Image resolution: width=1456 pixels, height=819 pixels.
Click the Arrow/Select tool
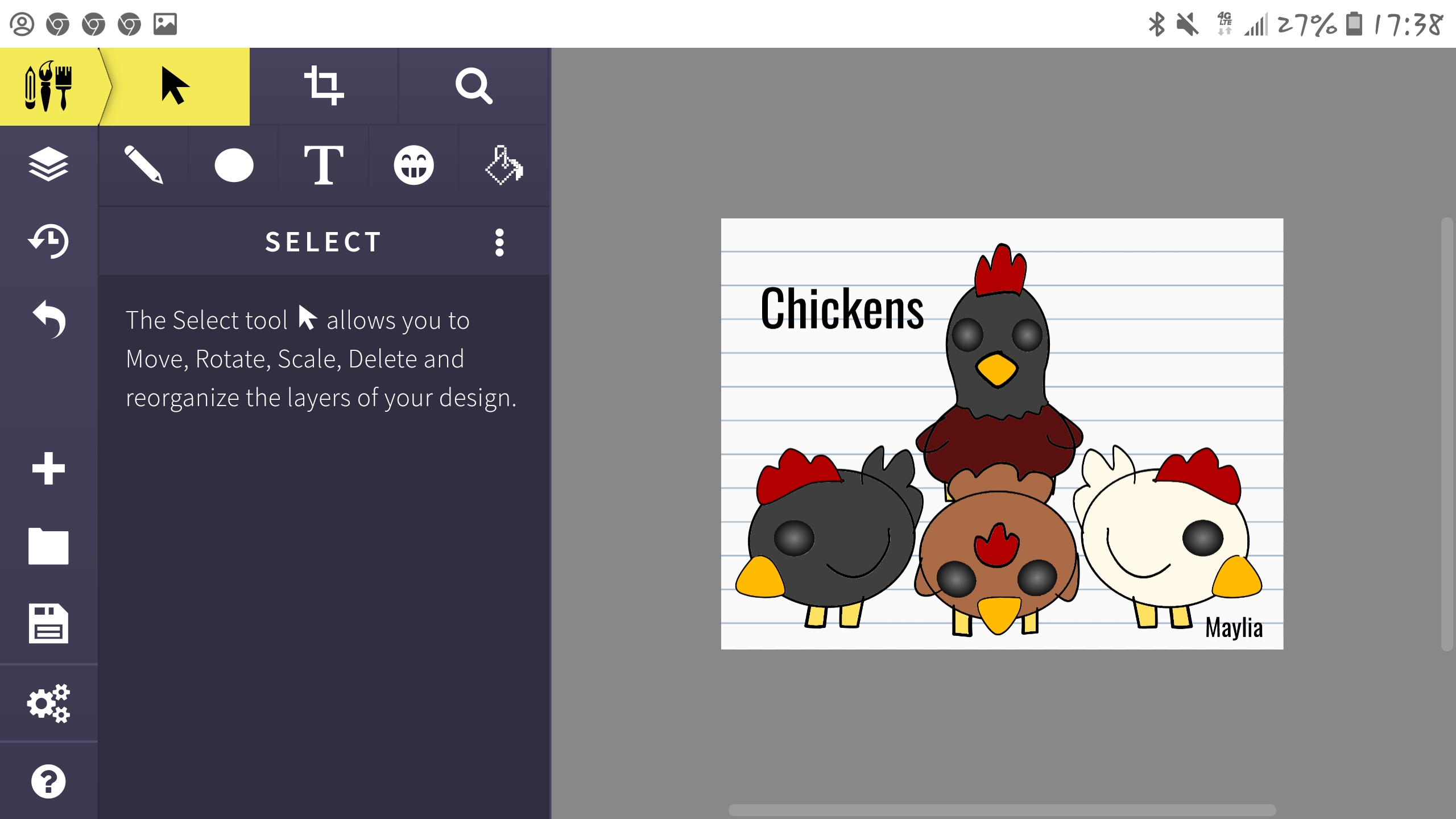coord(174,86)
